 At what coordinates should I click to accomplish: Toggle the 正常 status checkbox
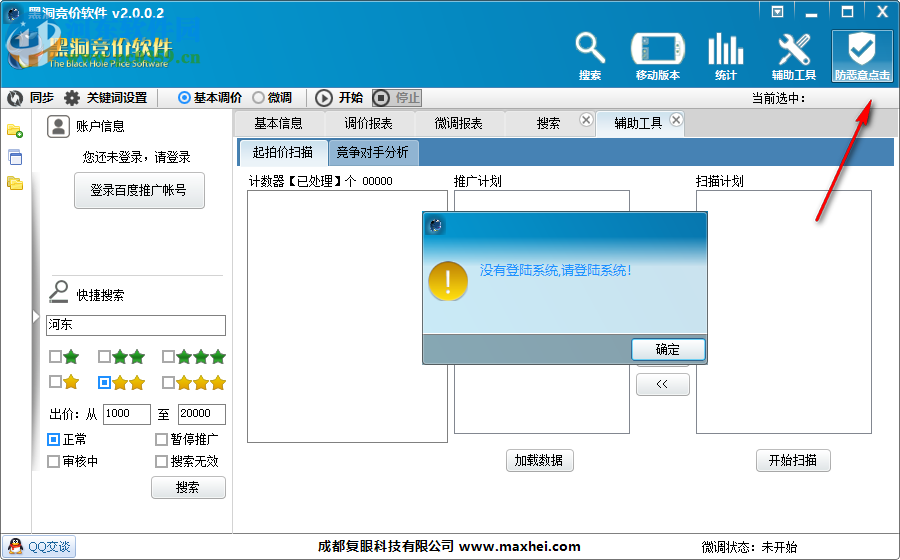(53, 440)
